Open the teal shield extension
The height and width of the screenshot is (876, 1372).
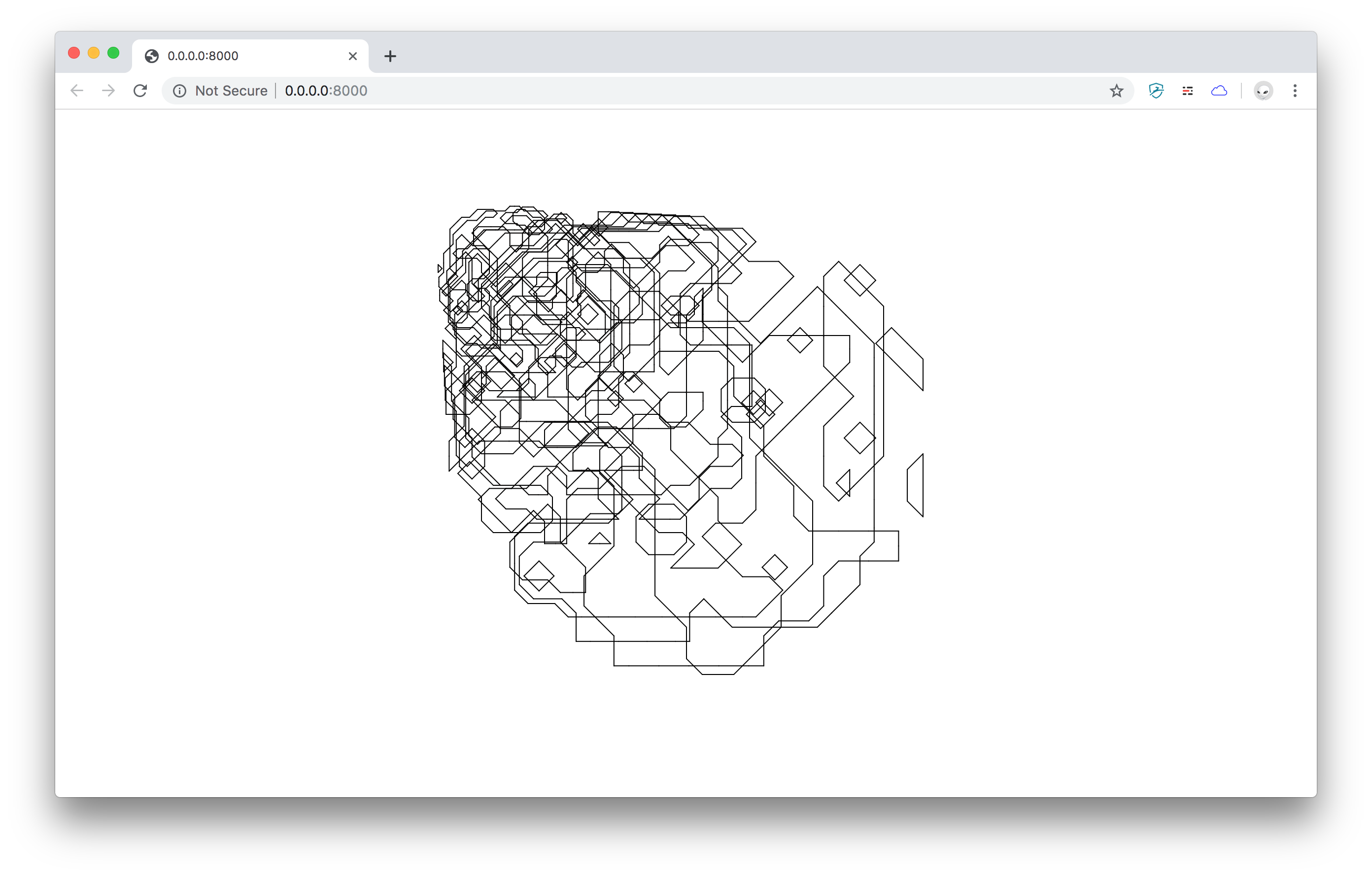coord(1156,91)
